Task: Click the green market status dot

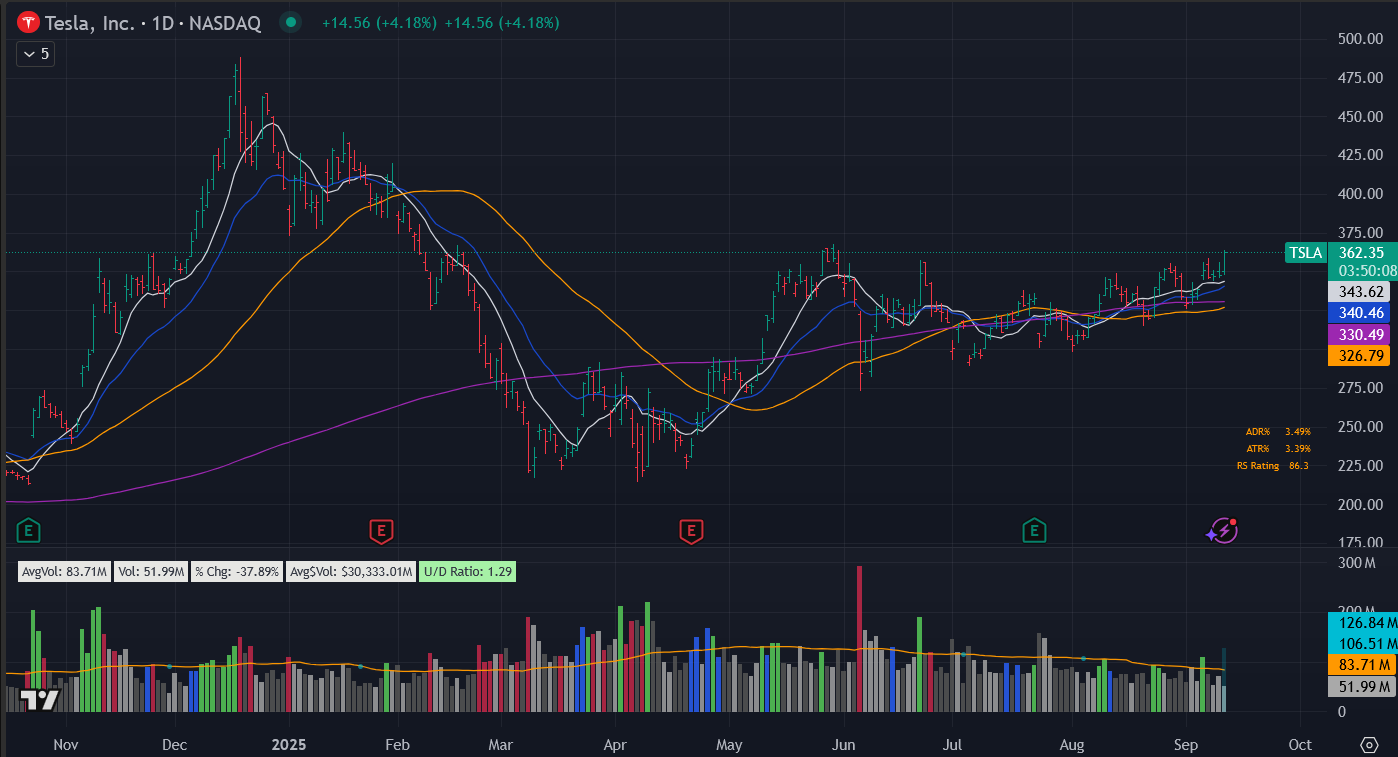Action: [x=290, y=22]
